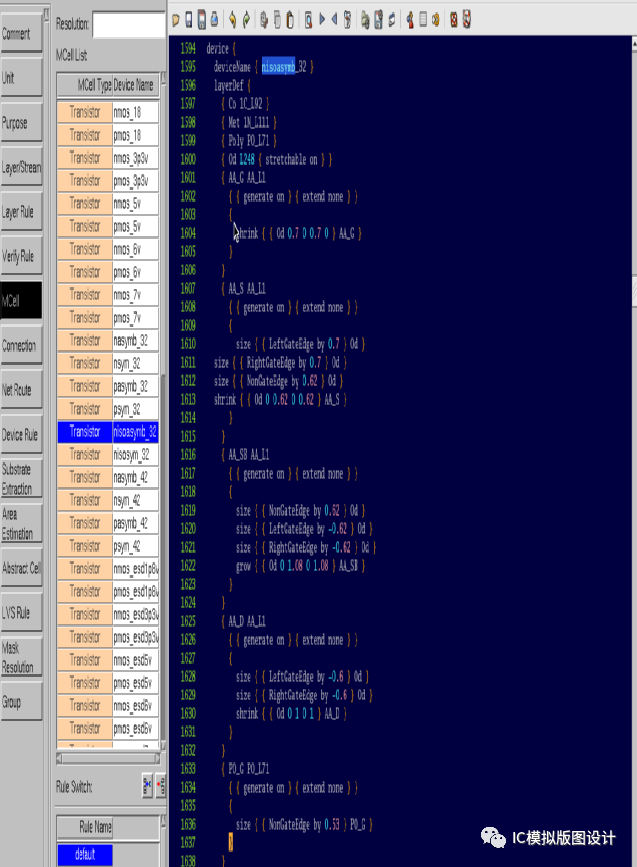
Task: Select the pasymb_32 device row
Action: click(108, 387)
